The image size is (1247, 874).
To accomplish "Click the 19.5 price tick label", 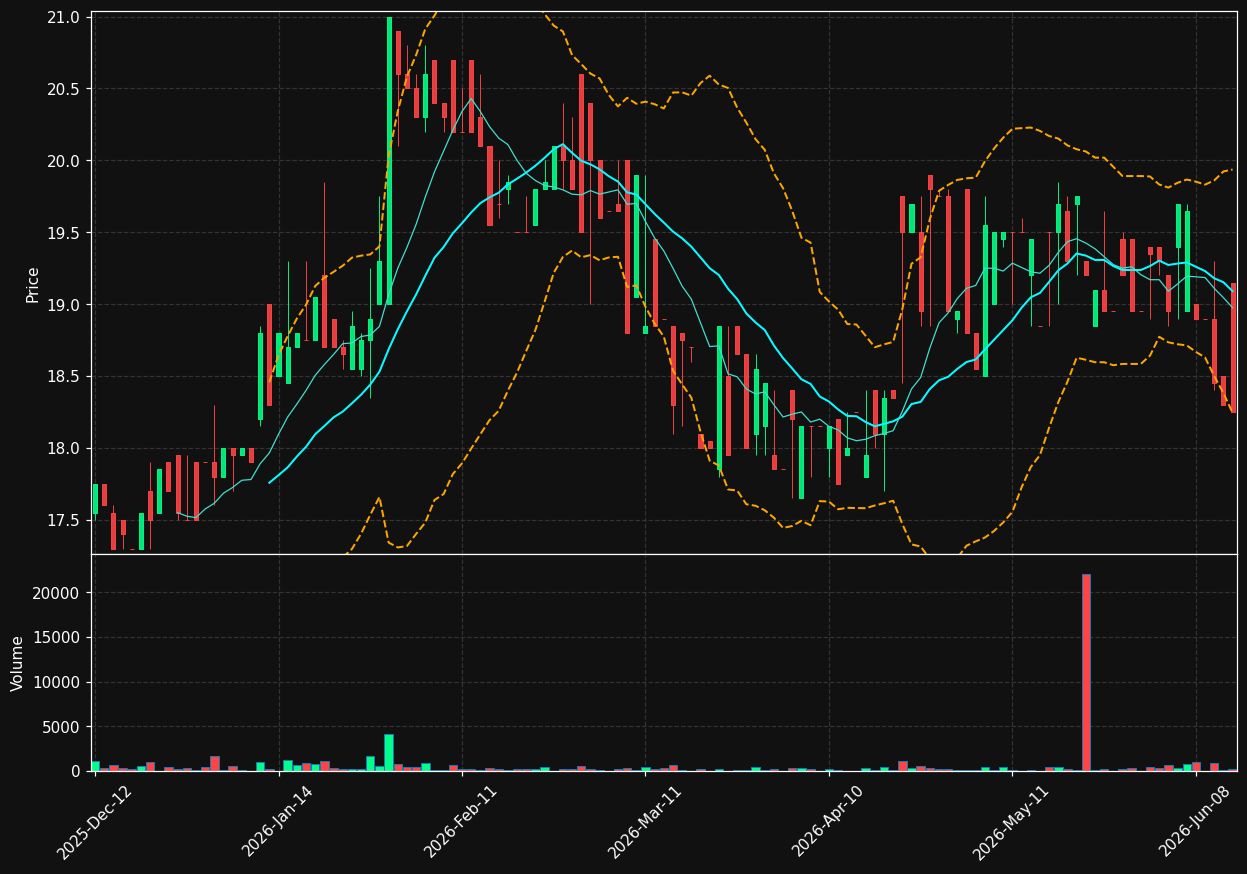I will pyautogui.click(x=64, y=233).
